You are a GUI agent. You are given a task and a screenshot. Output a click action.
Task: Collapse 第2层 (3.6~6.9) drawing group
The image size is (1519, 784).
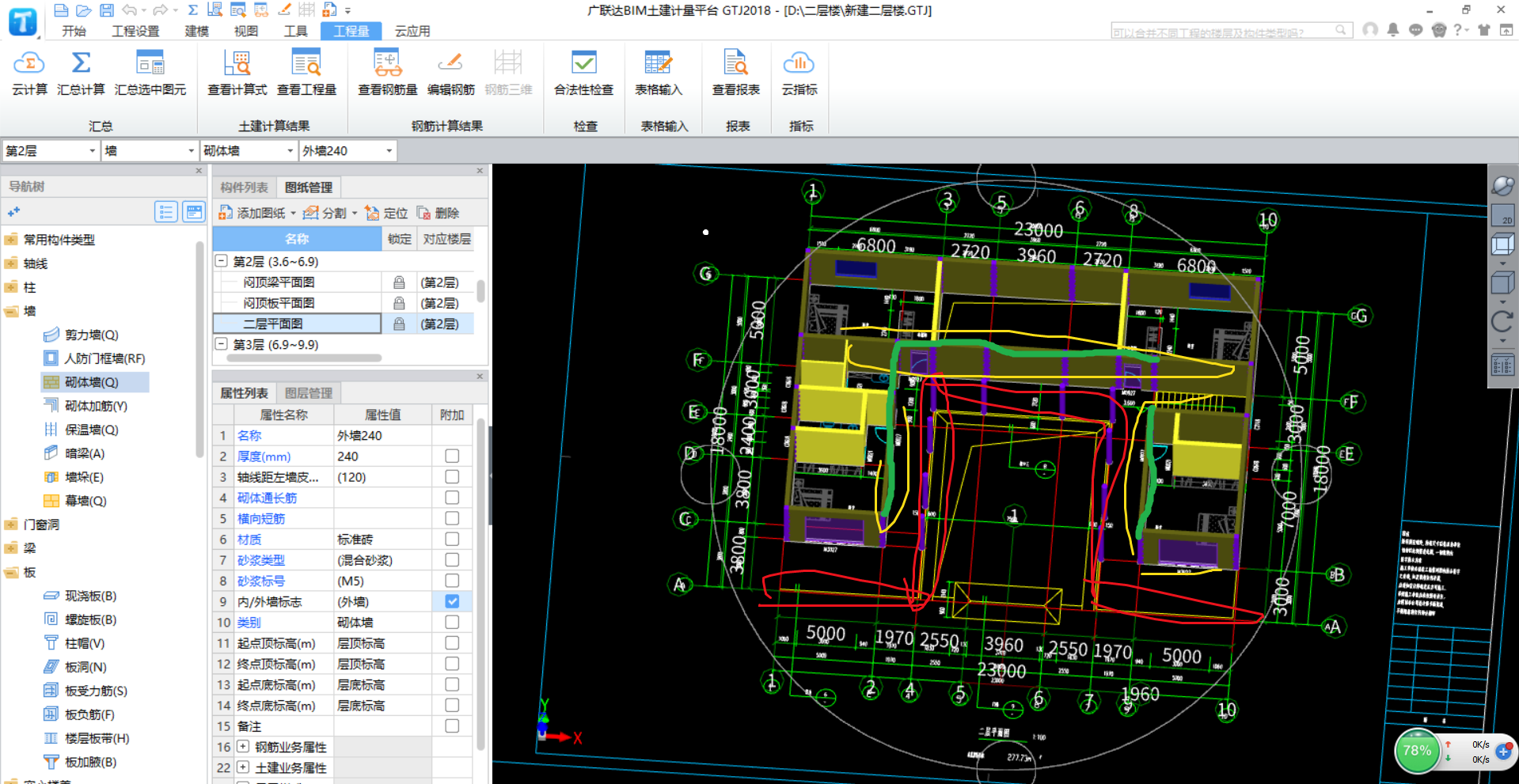point(222,261)
